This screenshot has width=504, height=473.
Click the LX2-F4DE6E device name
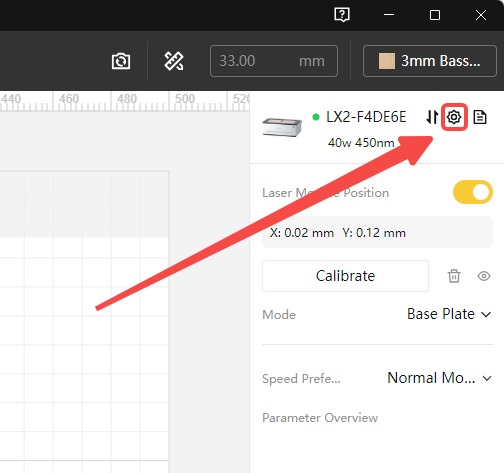pyautogui.click(x=366, y=117)
